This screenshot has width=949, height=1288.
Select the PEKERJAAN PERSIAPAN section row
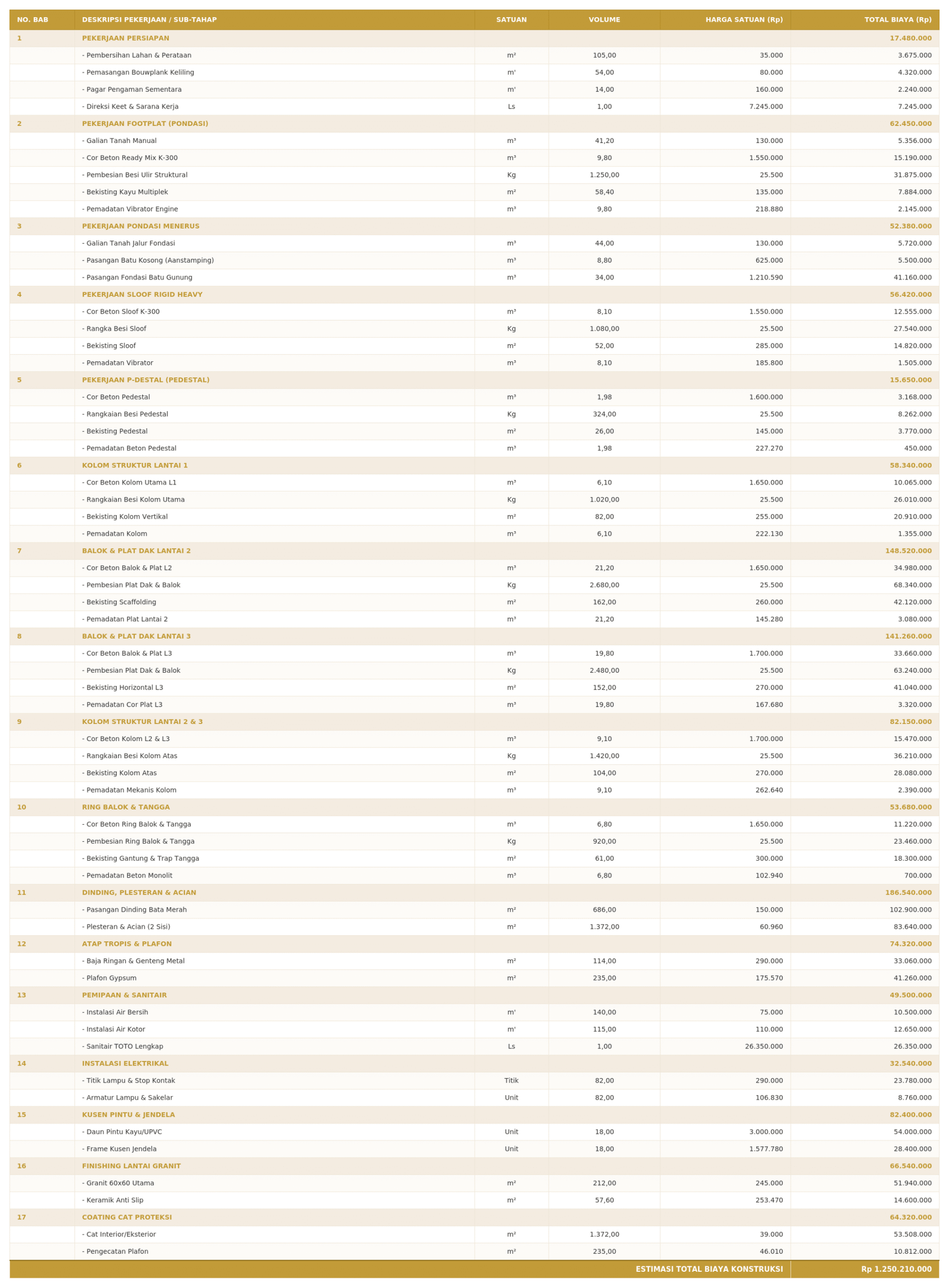tap(474, 38)
